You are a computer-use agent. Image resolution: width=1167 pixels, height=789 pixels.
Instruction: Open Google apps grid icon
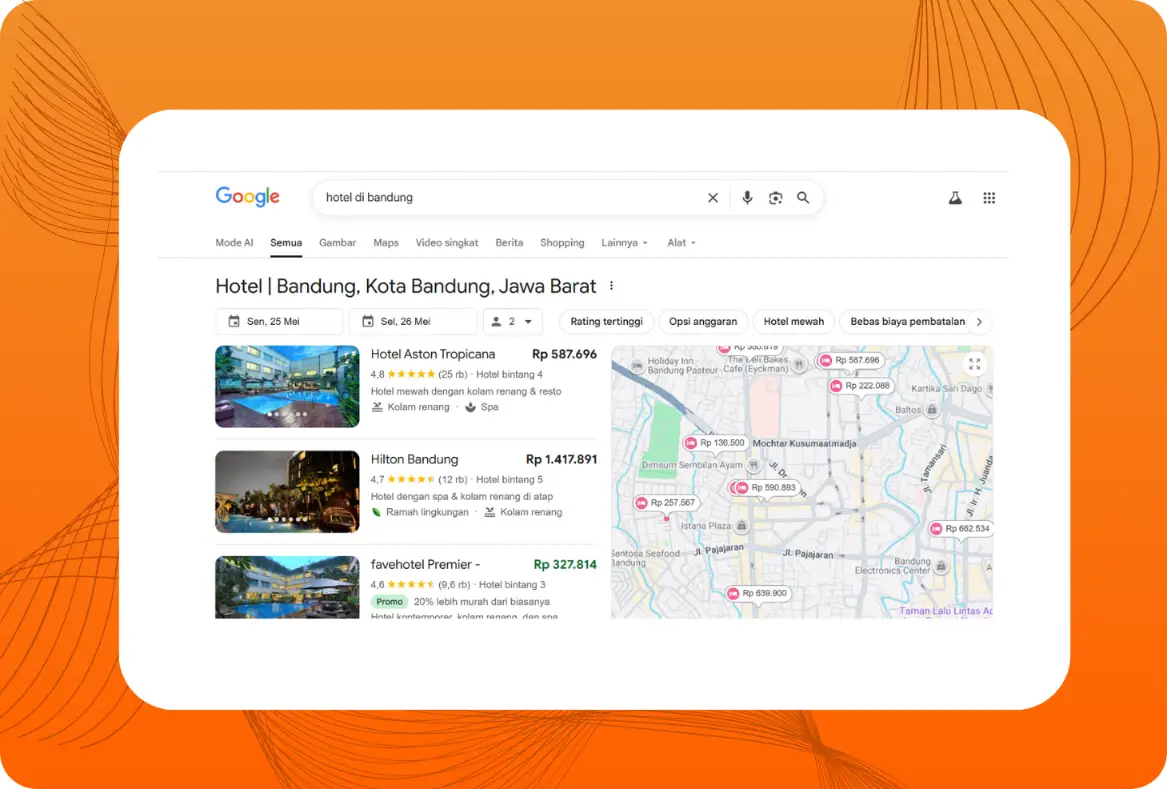click(989, 198)
